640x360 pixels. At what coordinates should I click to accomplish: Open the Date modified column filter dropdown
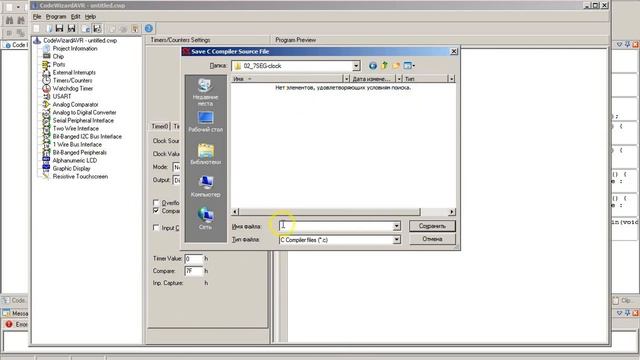click(399, 79)
